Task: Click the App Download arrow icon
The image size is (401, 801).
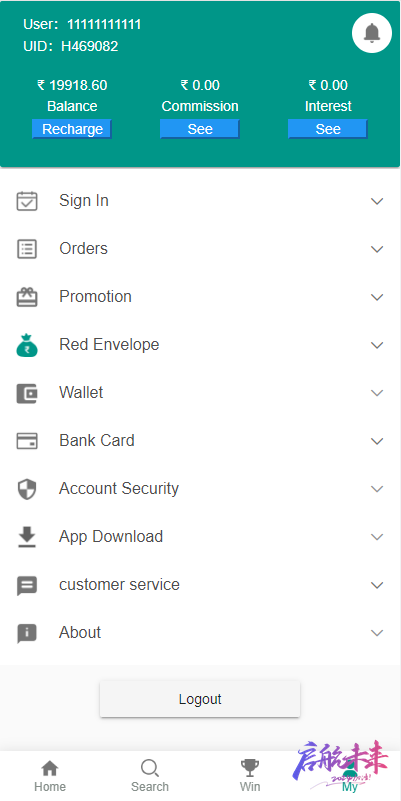Action: [x=27, y=537]
